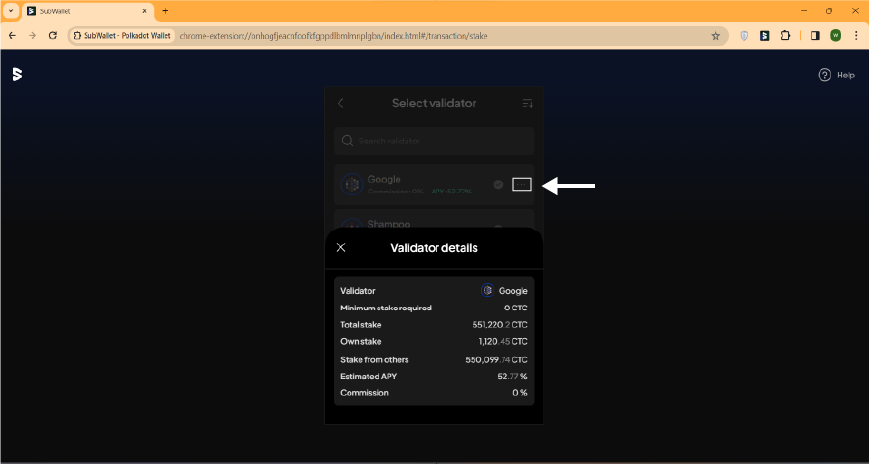Open Help in the top right
Image resolution: width=869 pixels, height=464 pixels.
[836, 75]
